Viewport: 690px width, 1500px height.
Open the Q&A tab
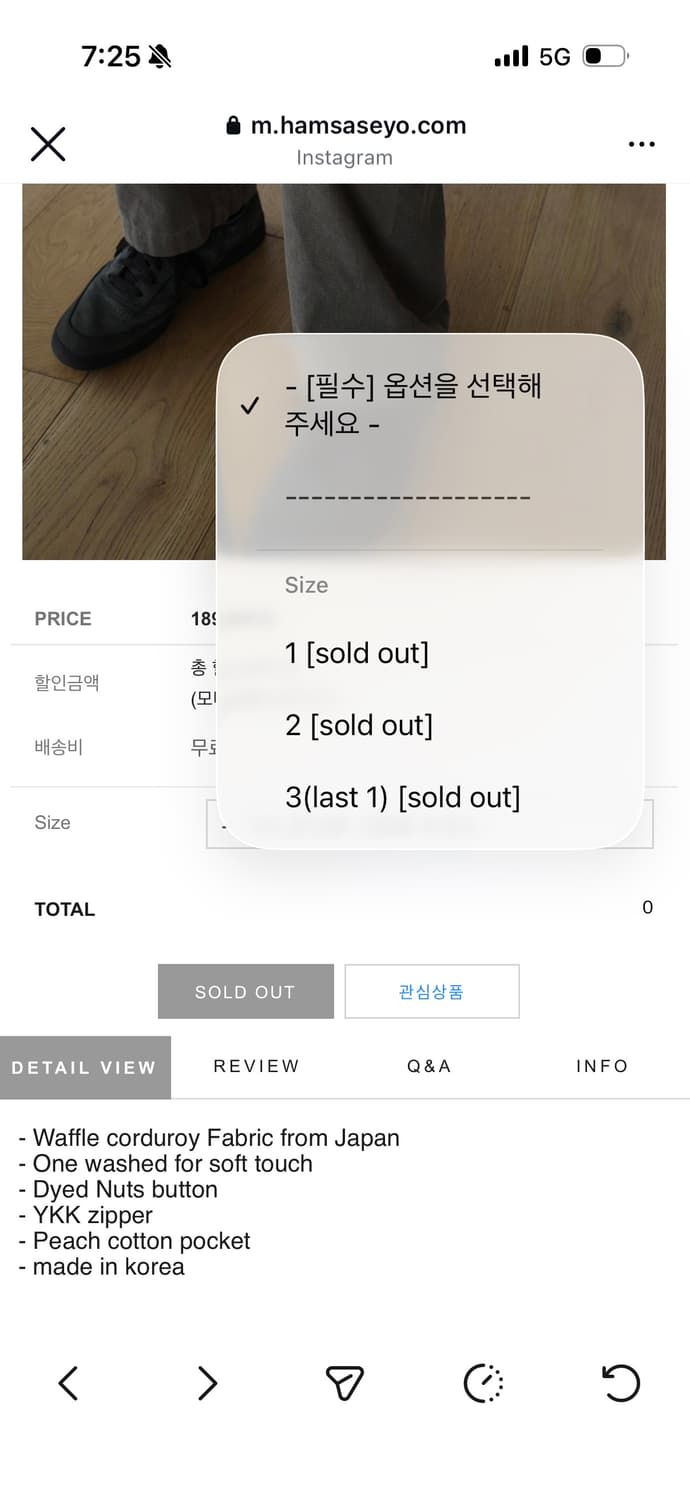pyautogui.click(x=428, y=1066)
